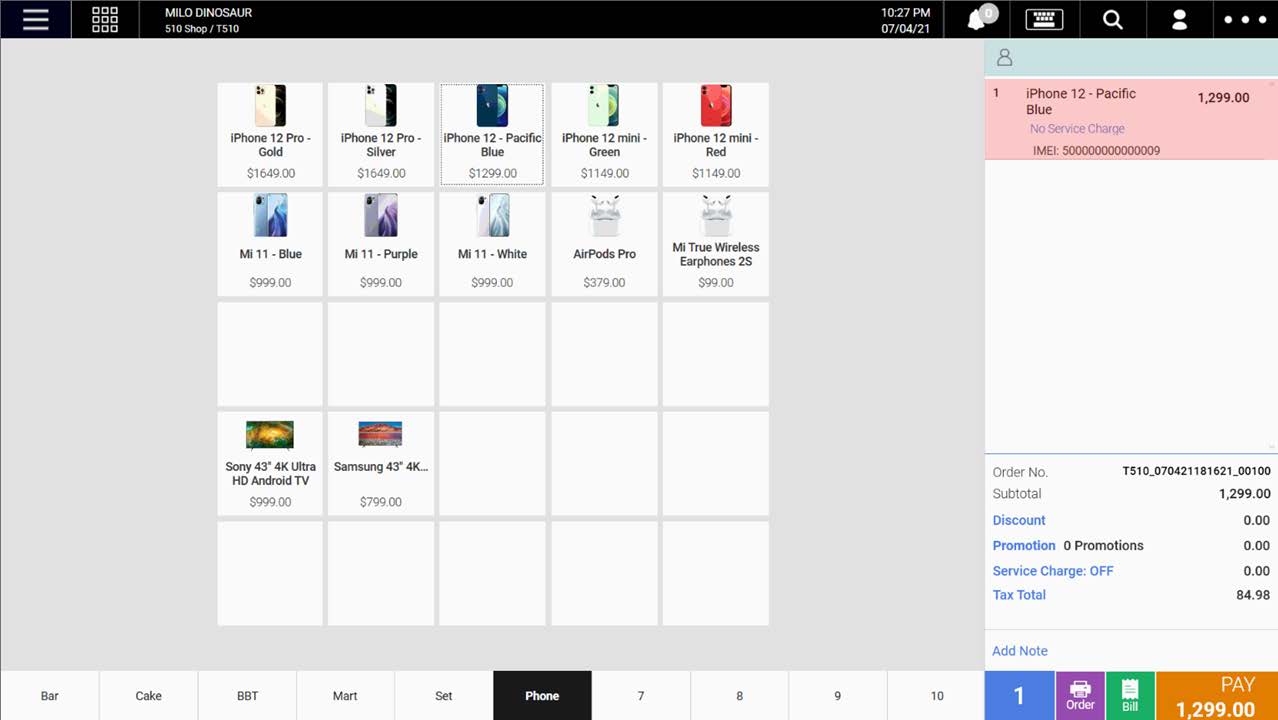Click the 10:27 PM date and time display
The image size is (1278, 720).
click(905, 20)
